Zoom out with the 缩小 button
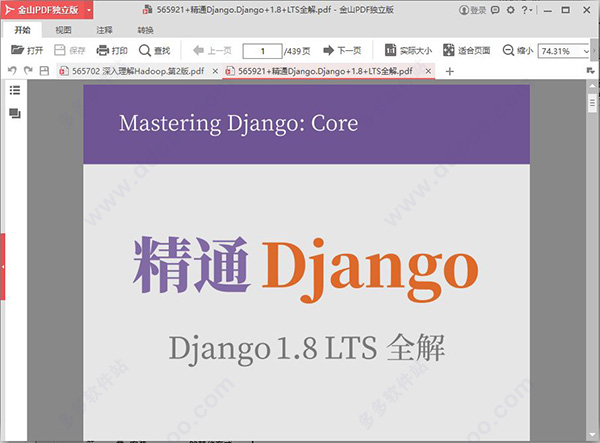 click(x=518, y=50)
